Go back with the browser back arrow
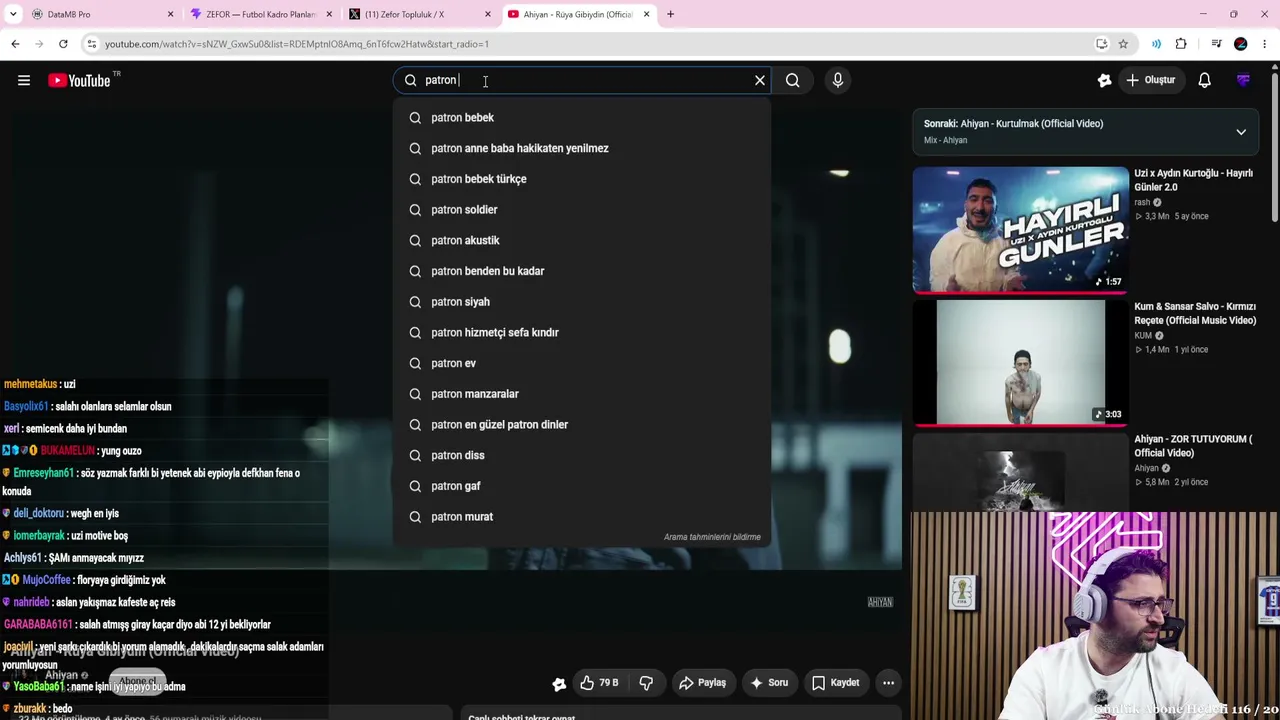 click(x=15, y=44)
